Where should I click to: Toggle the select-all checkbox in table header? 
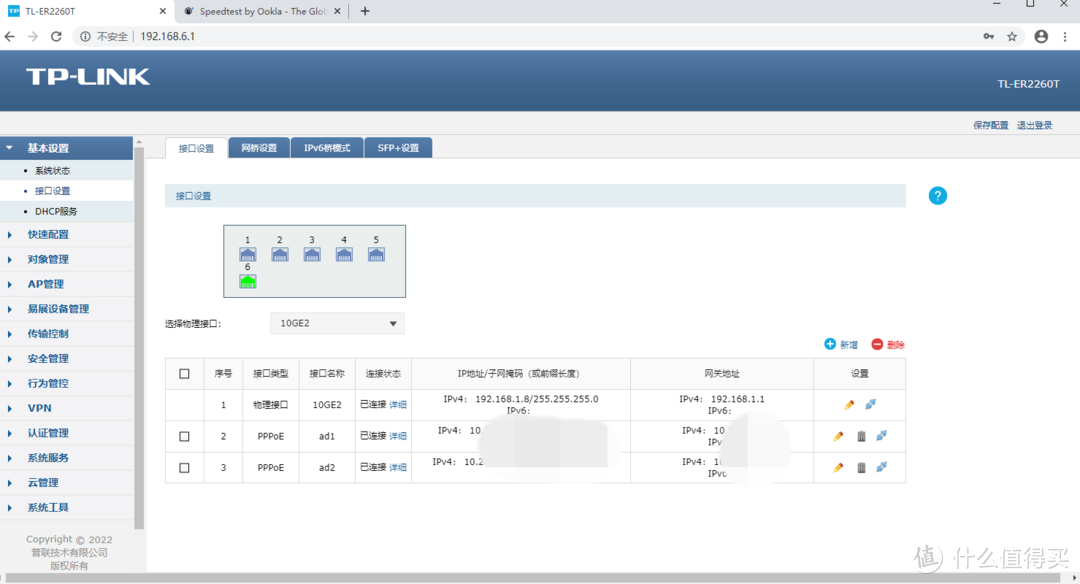click(x=184, y=374)
